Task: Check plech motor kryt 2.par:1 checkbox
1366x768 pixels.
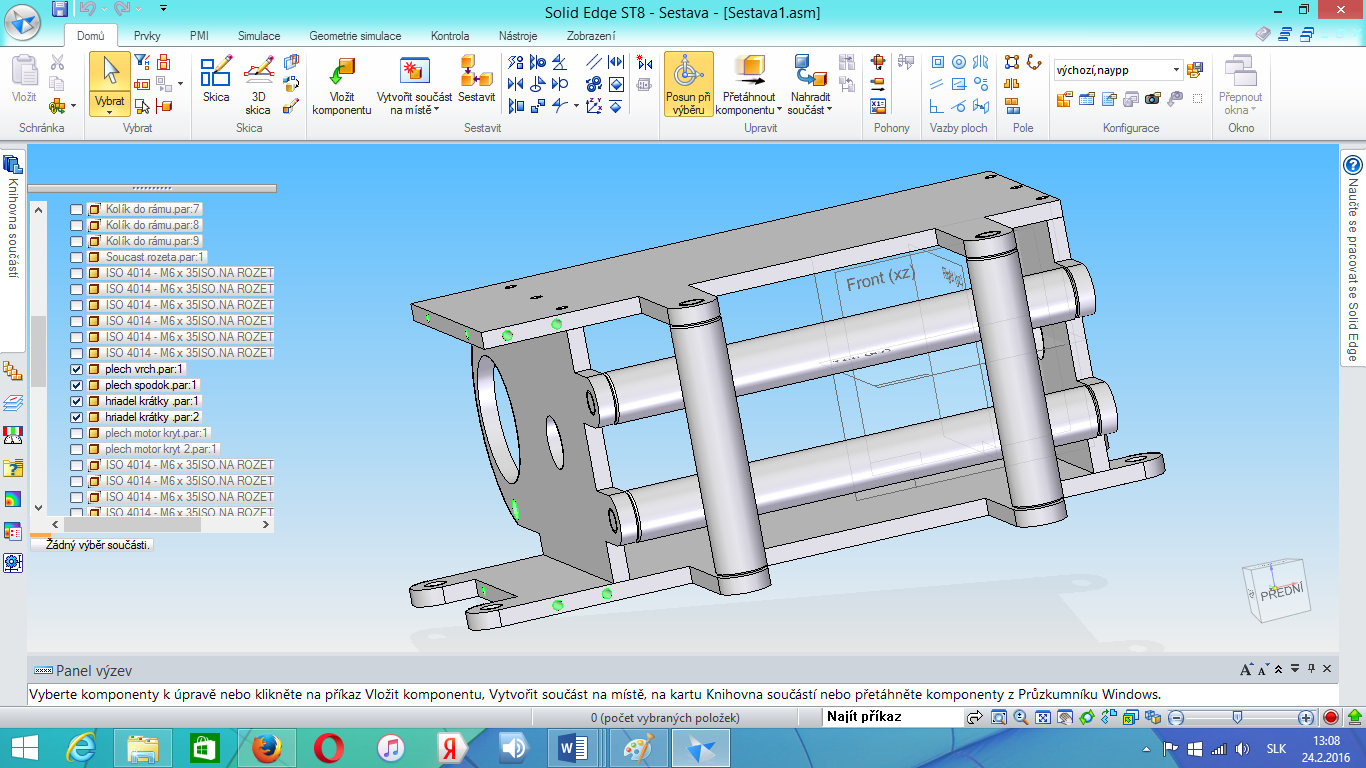Action: click(77, 449)
